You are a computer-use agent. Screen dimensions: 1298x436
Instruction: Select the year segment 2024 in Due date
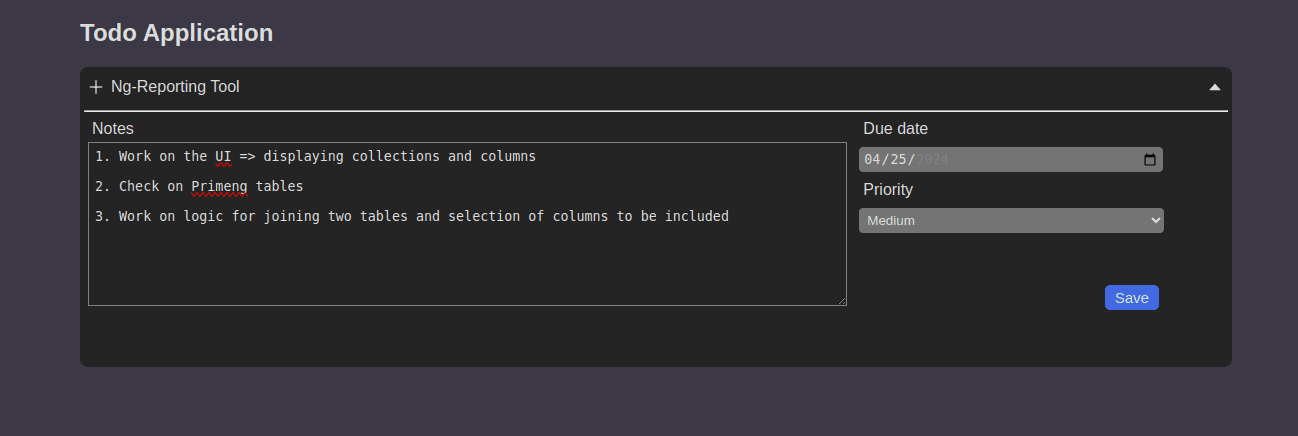pos(931,159)
